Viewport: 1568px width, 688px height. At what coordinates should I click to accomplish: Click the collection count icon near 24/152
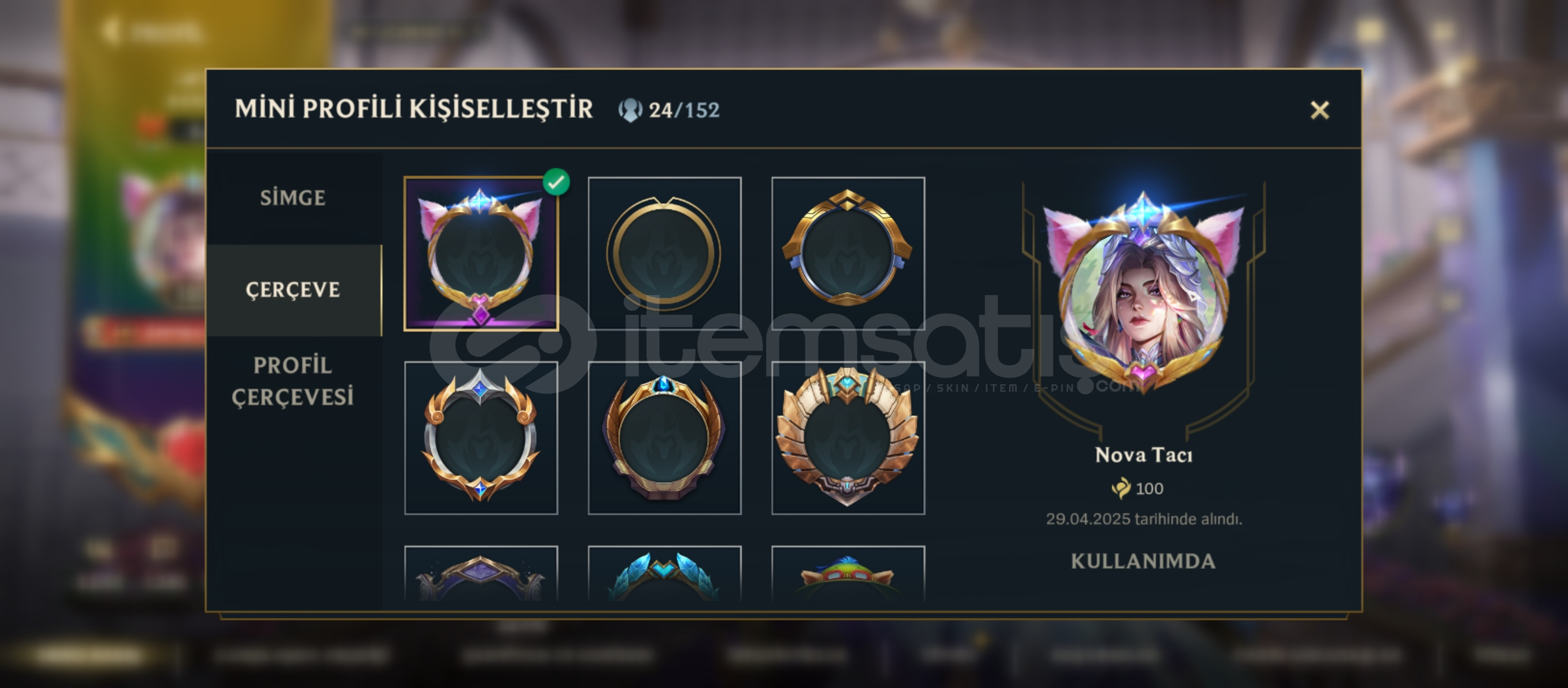630,110
